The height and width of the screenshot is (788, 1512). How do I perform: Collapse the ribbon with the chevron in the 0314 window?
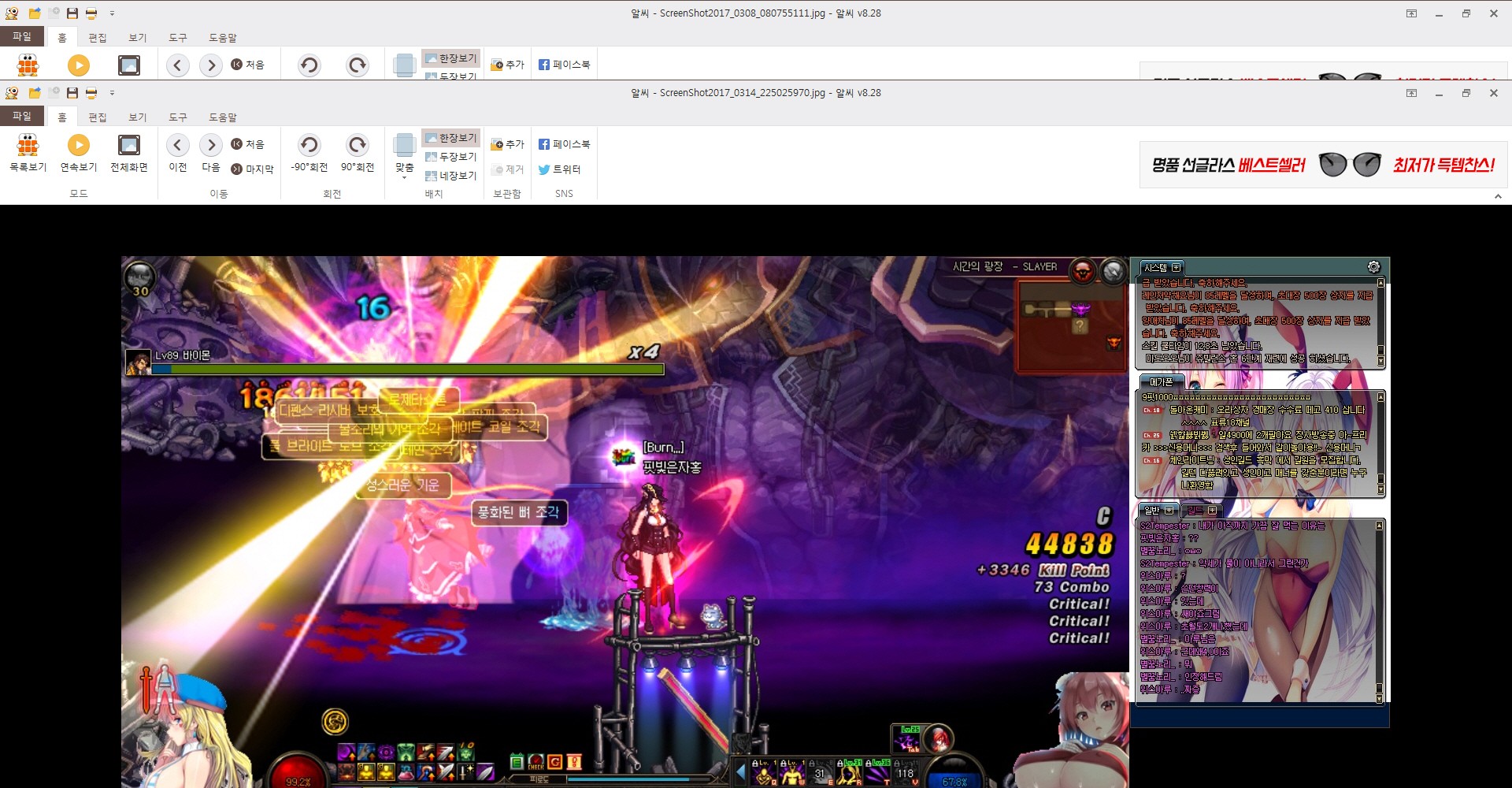(1498, 196)
